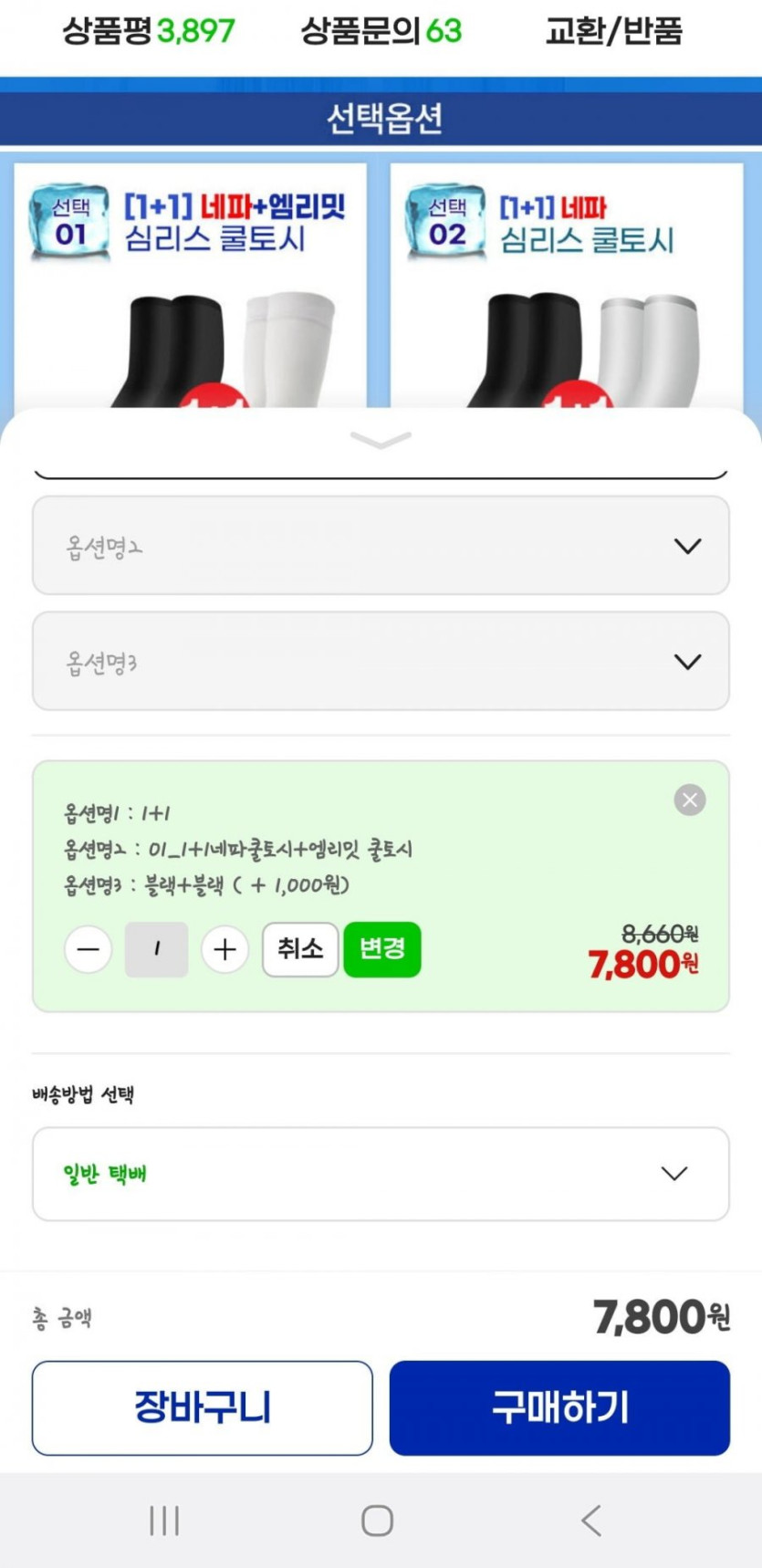762x1568 pixels.
Task: Expand the 일반 택배 delivery method dropdown
Action: coord(381,1174)
